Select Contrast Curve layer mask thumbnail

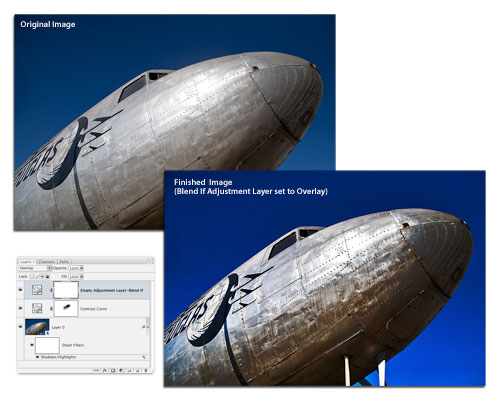pyautogui.click(x=66, y=308)
